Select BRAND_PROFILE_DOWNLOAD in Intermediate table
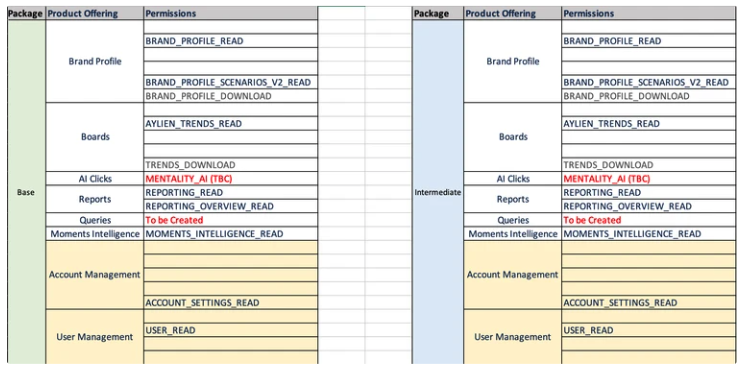 (649, 96)
